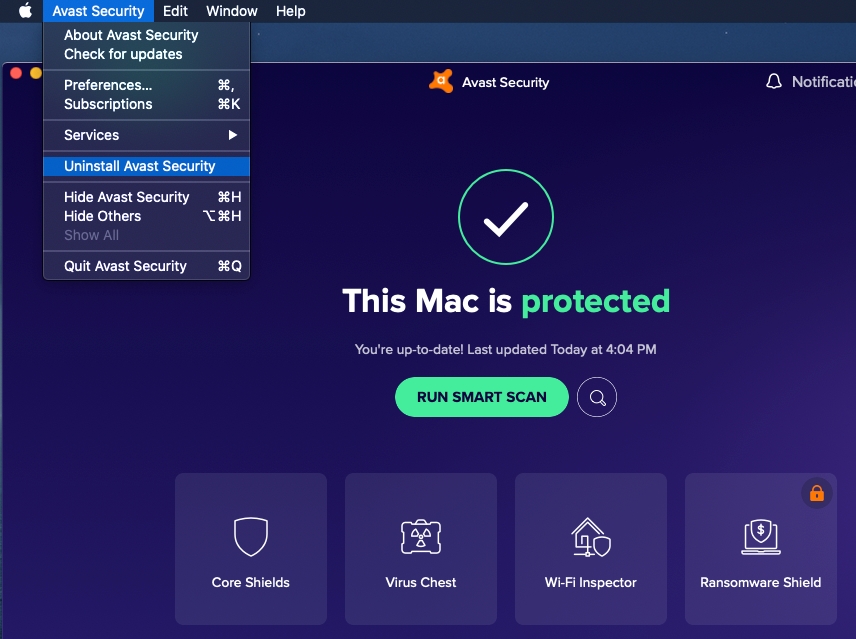Click the last updated status text
The width and height of the screenshot is (856, 639).
[506, 349]
